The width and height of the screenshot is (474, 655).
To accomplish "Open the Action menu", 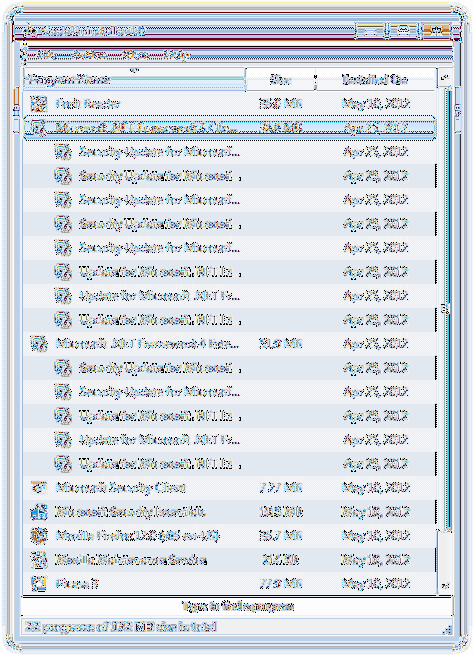I will tap(88, 54).
